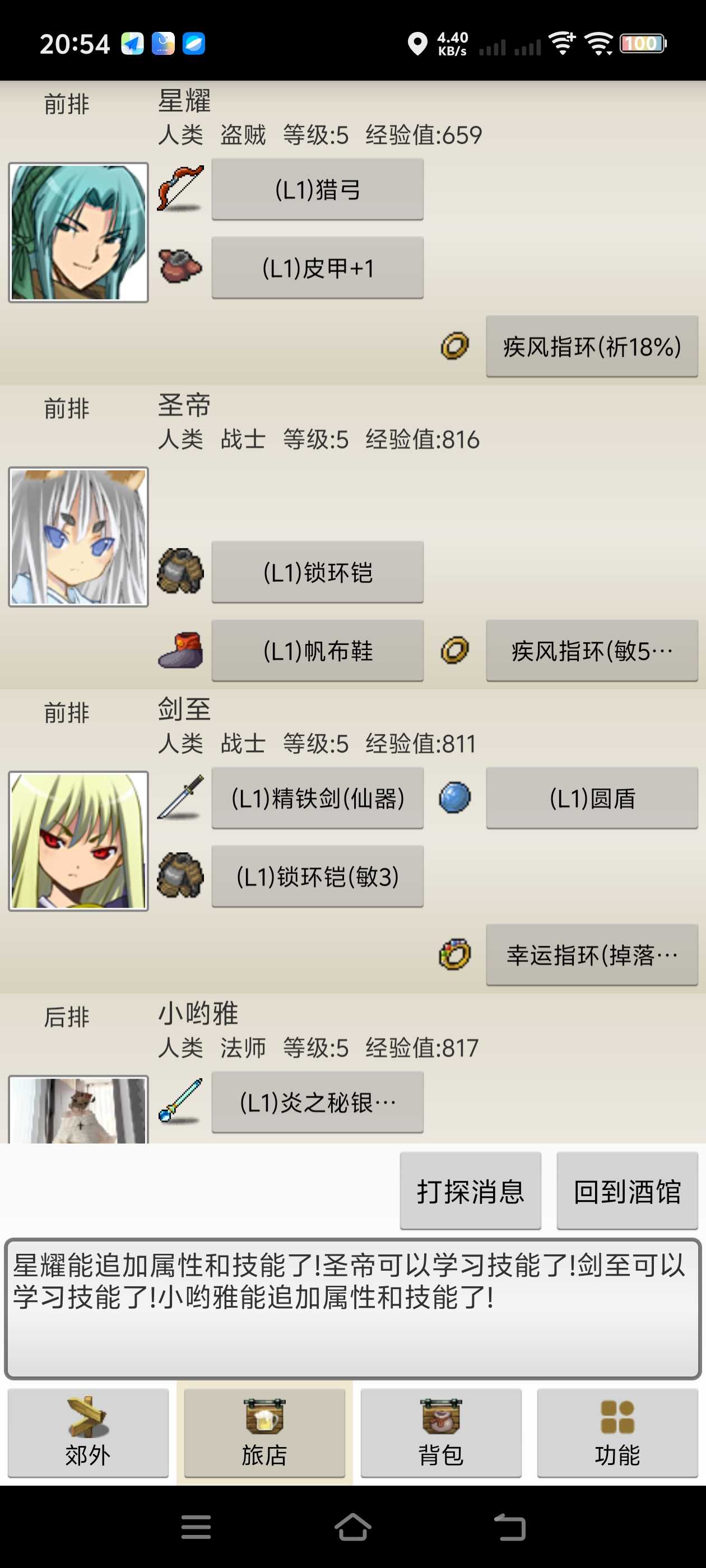This screenshot has height=1568, width=706.
Task: Tap 剑至's red-eyed portrait
Action: tap(78, 841)
